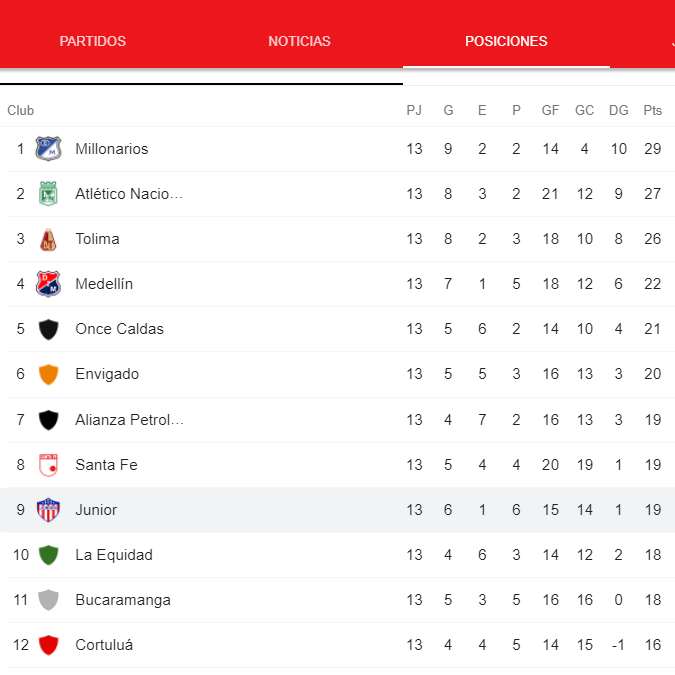Click the gray Bucaramanga shield
Viewport: 675px width, 675px height.
(x=48, y=600)
